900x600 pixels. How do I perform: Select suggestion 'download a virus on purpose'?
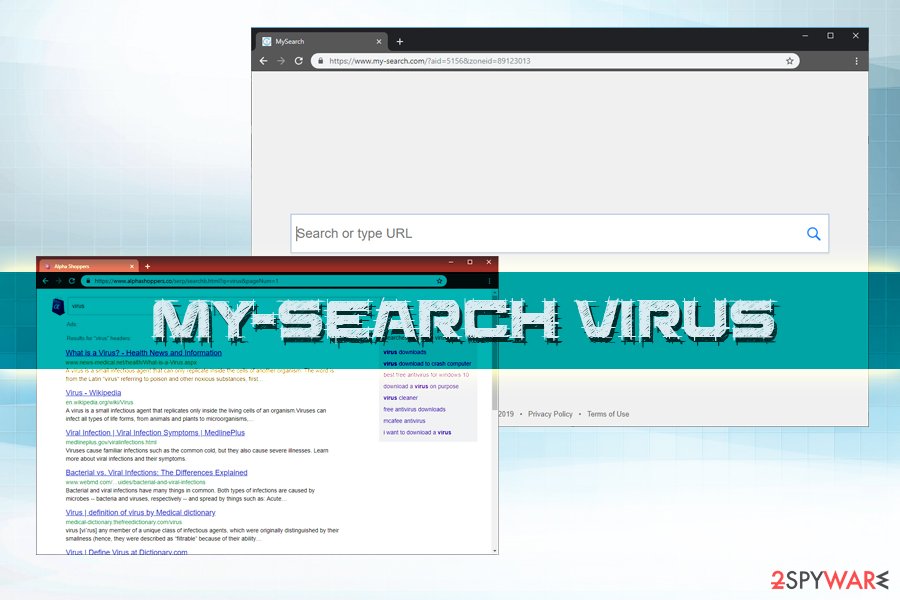click(421, 386)
